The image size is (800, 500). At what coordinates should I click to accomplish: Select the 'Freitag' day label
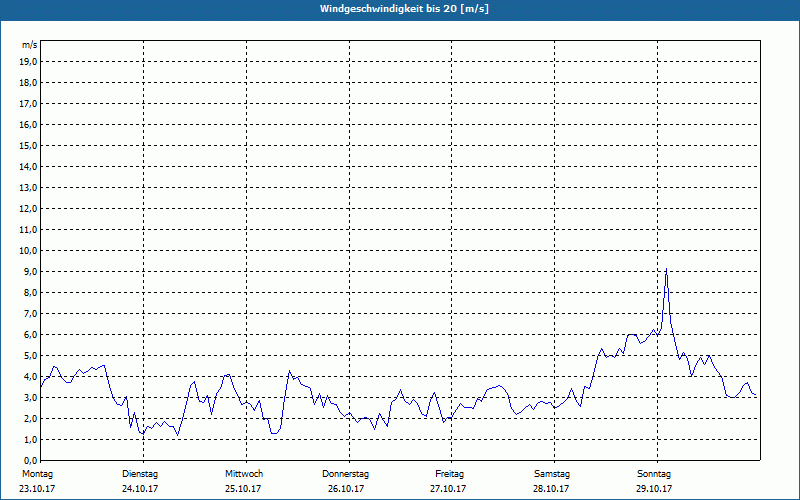pyautogui.click(x=449, y=474)
